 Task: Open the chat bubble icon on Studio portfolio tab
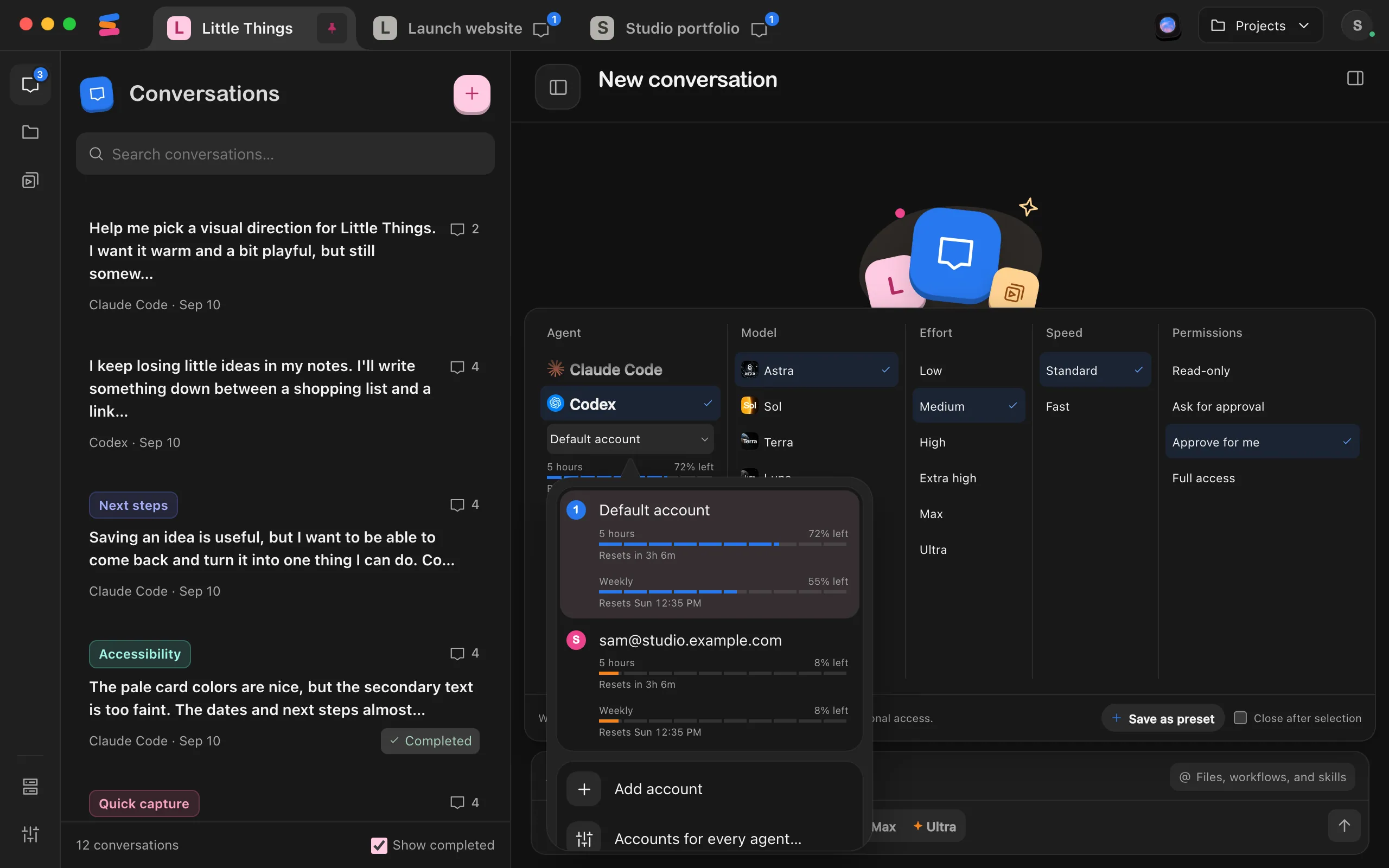click(x=760, y=29)
